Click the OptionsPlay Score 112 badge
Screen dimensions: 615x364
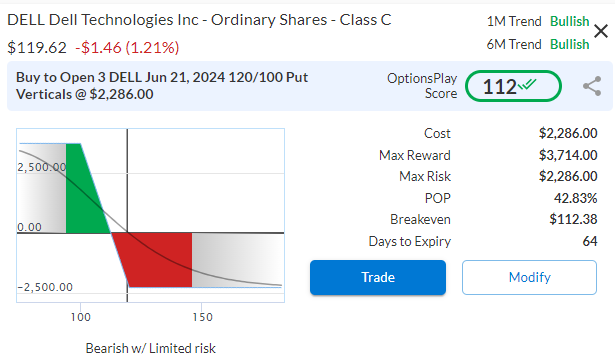click(x=513, y=86)
